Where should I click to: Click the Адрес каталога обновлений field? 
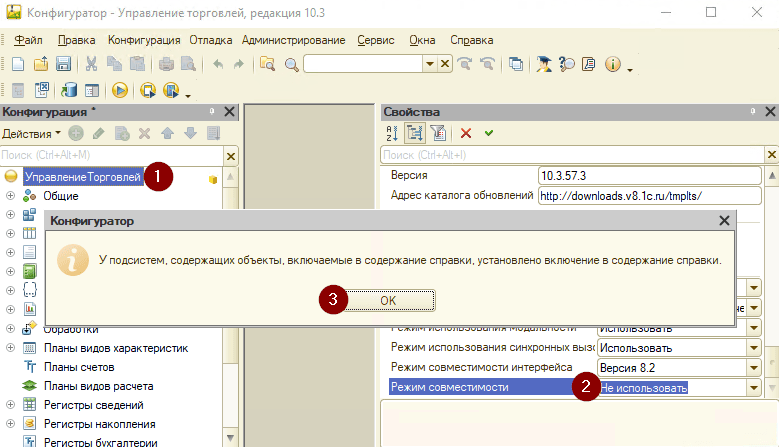[x=649, y=196]
